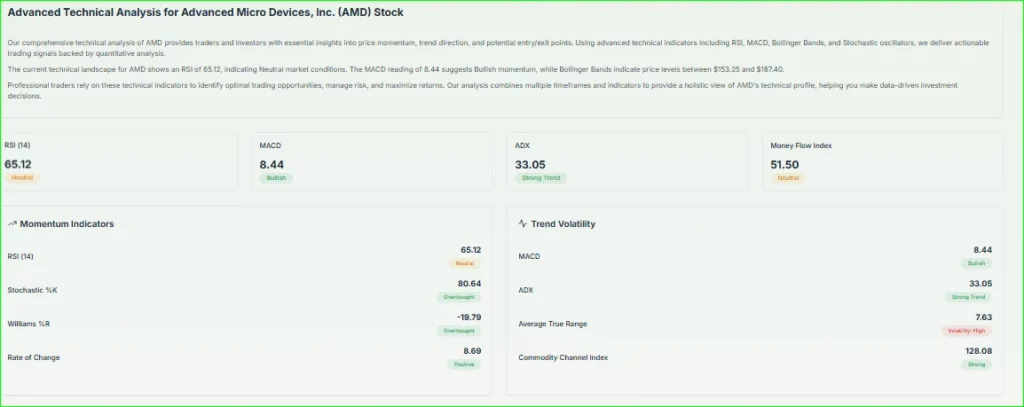Click the Volatility: High badge
The width and height of the screenshot is (1024, 407).
tap(967, 330)
